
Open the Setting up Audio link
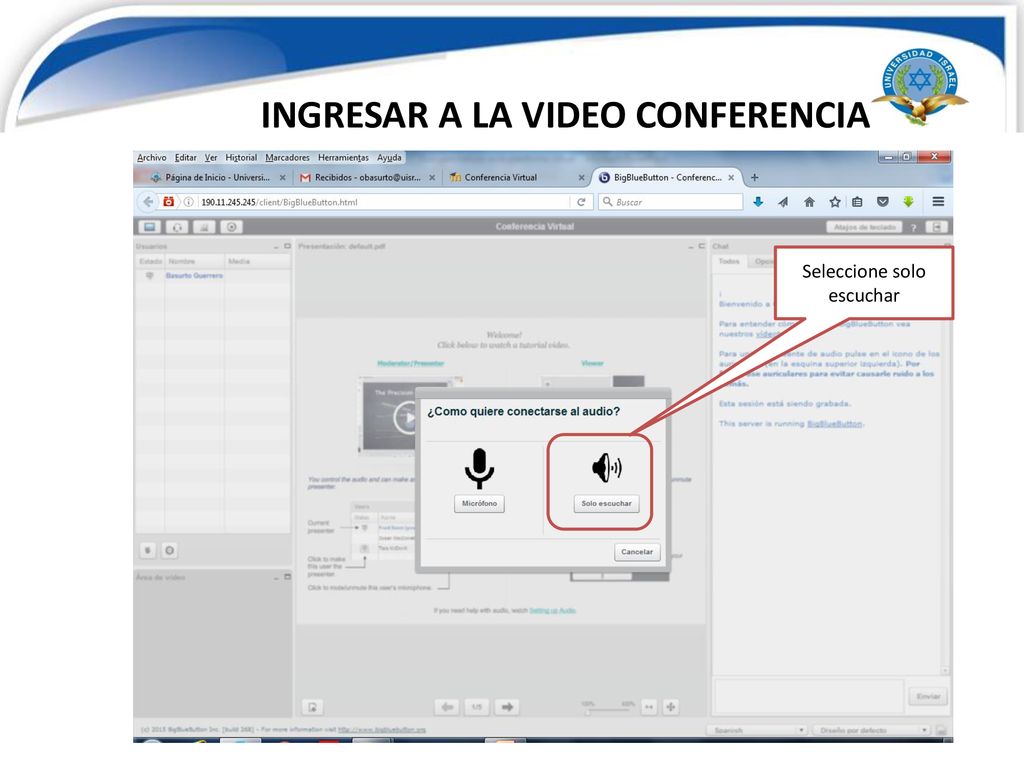tap(552, 611)
